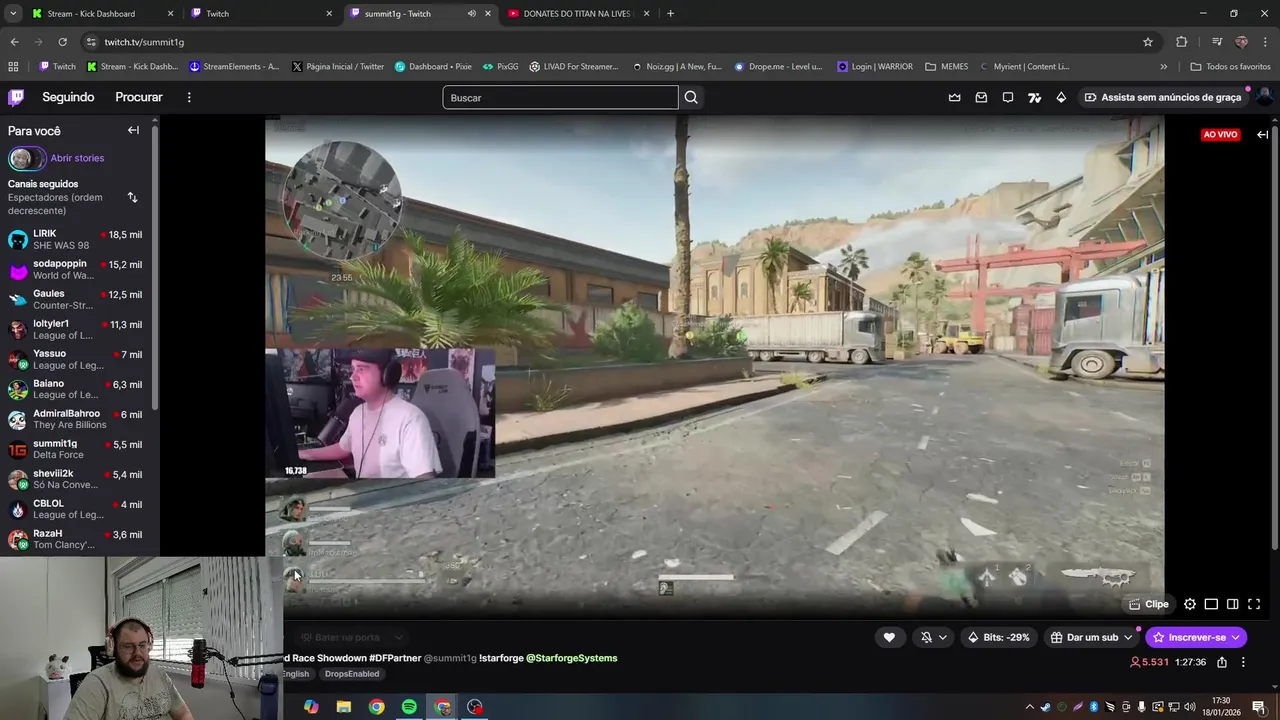Open the three-dot more menu in Twitch header
This screenshot has width=1280, height=720.
189,97
